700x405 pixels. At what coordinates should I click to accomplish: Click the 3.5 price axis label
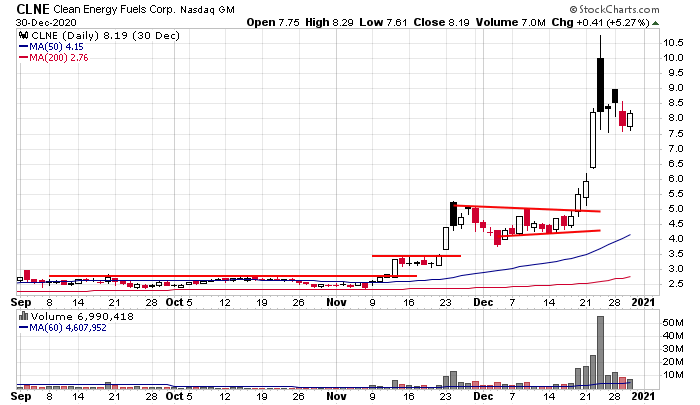coord(675,254)
